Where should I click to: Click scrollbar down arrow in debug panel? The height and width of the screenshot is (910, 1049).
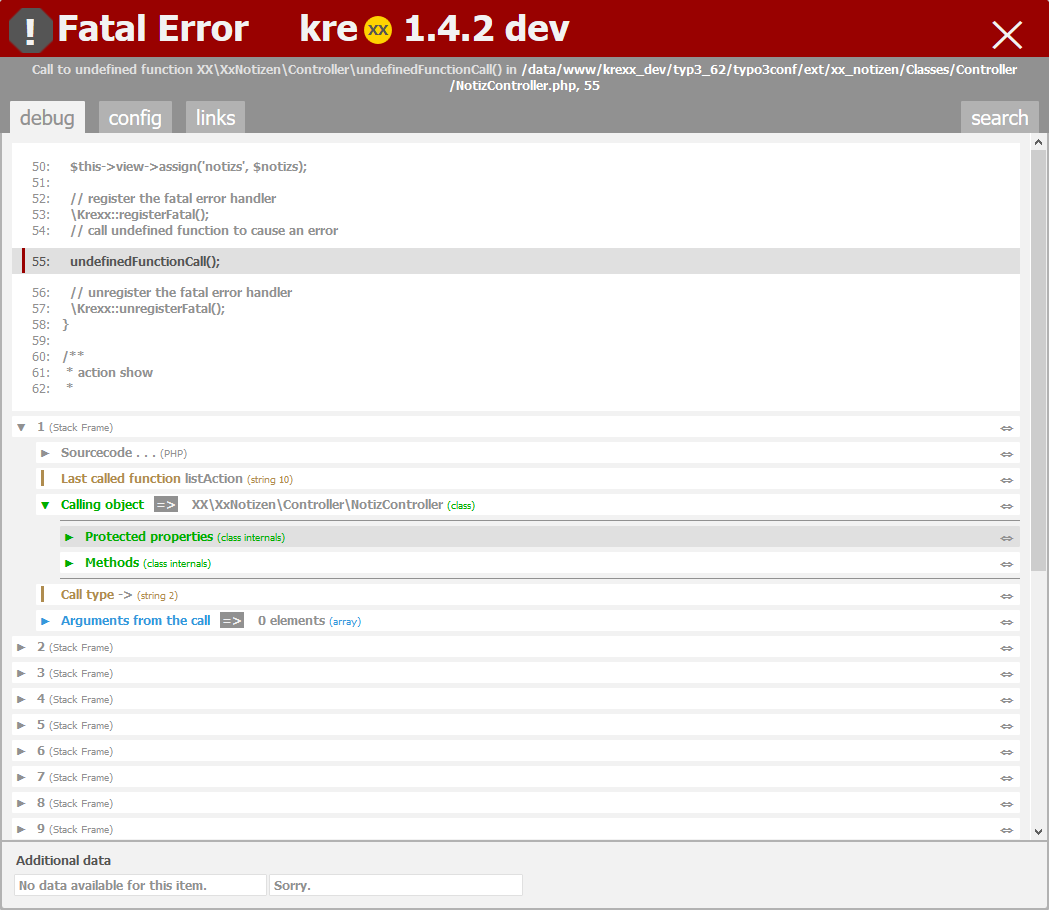(1038, 831)
